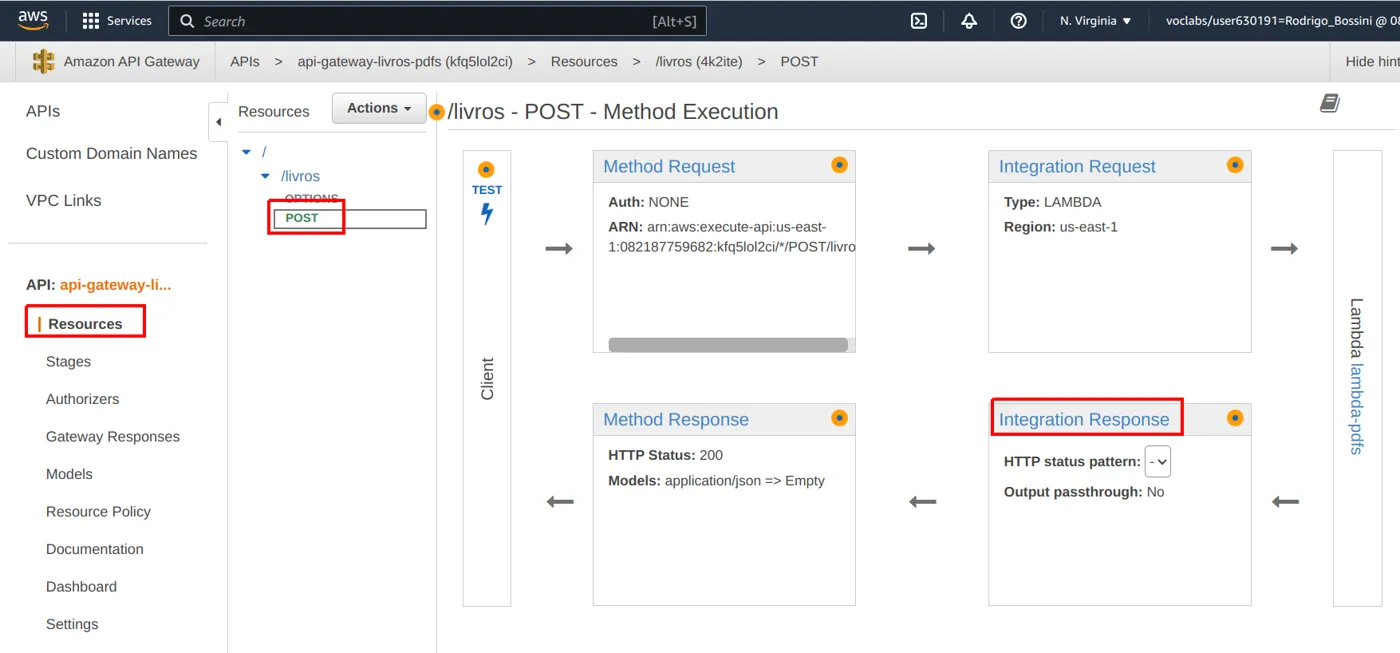Image resolution: width=1400 pixels, height=653 pixels.
Task: Click the api-gateway-li... API name link
Action: (115, 285)
